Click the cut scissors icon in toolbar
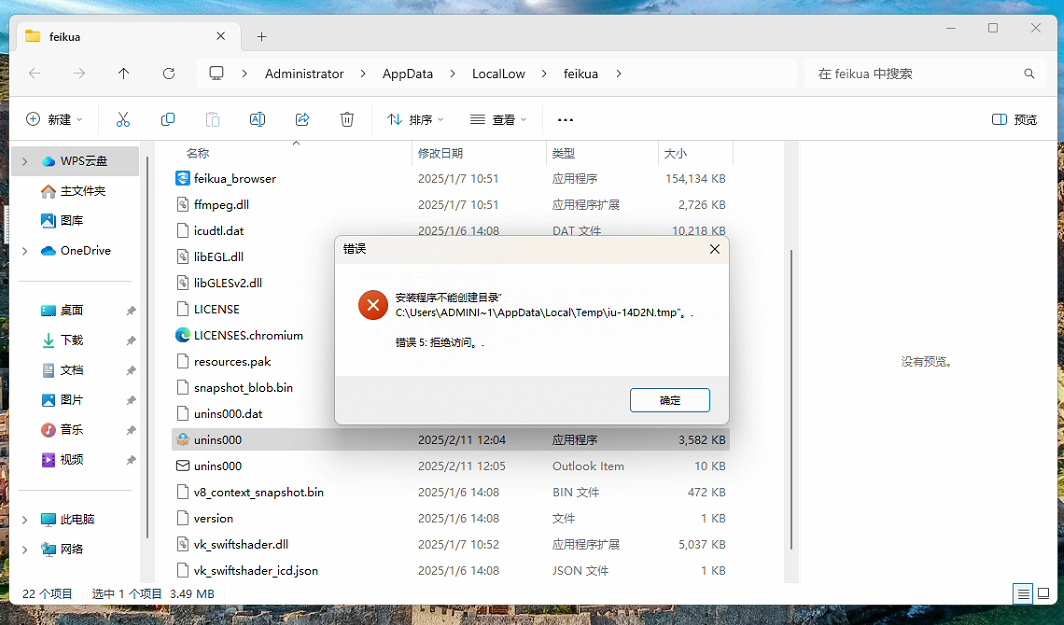This screenshot has width=1064, height=625. coord(123,119)
